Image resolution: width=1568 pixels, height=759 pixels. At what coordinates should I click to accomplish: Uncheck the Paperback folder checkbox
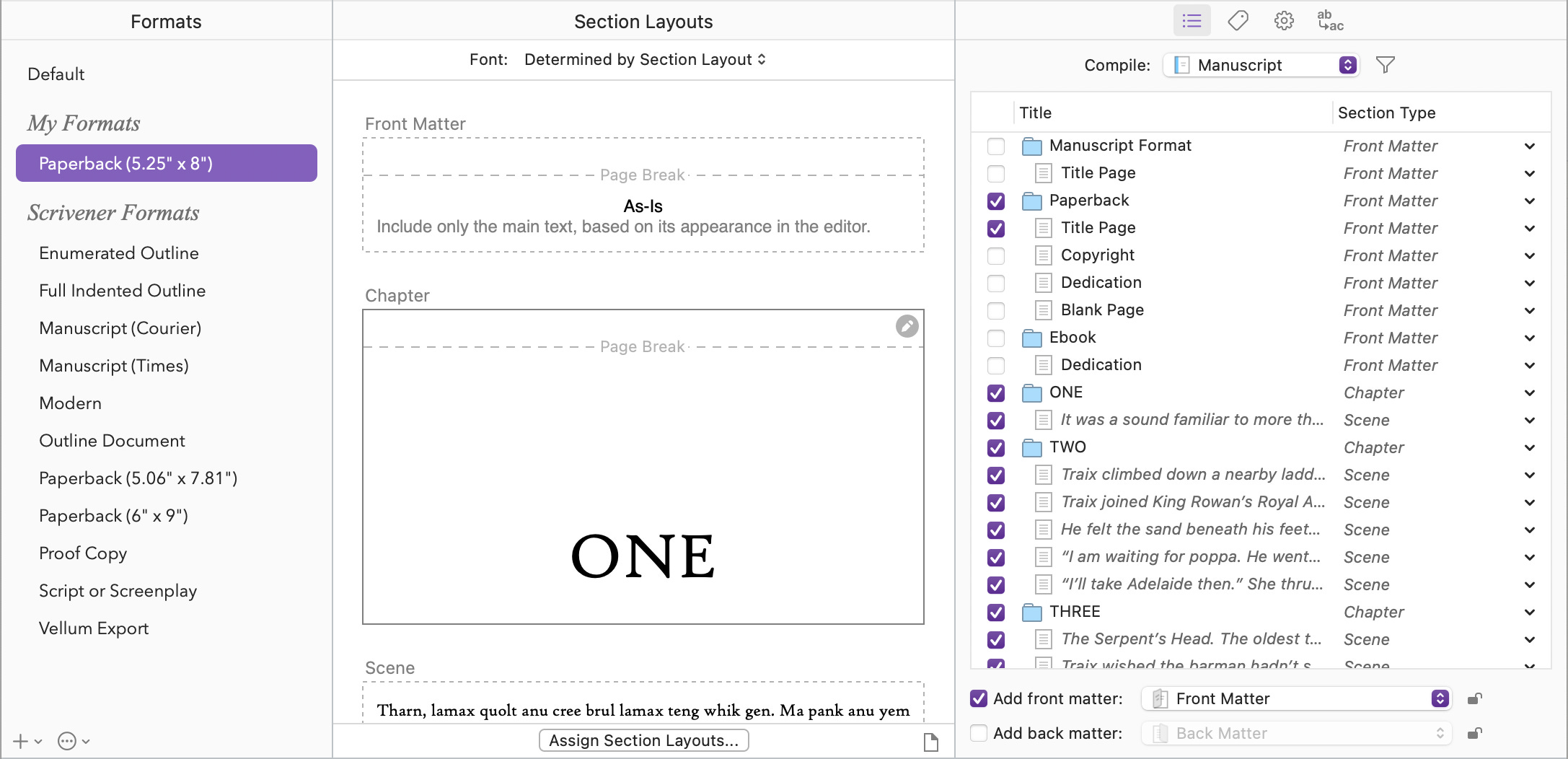pos(996,201)
